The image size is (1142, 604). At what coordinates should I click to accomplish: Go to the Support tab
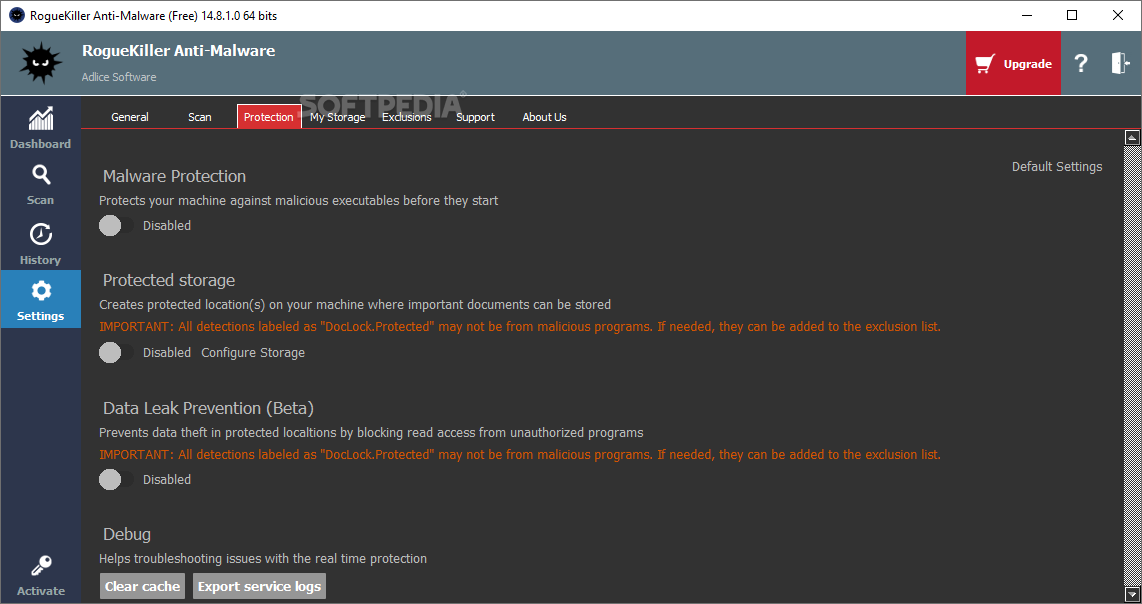click(475, 117)
